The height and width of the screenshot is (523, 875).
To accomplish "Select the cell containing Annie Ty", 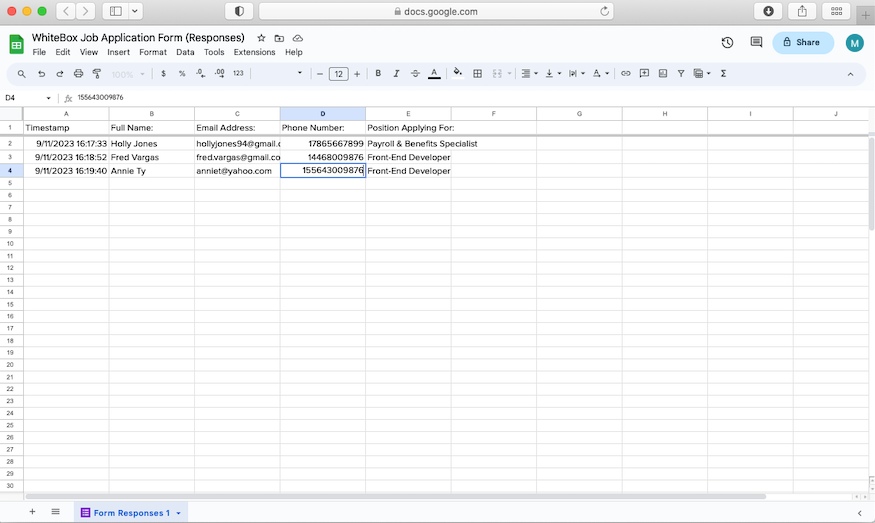I will pos(151,171).
